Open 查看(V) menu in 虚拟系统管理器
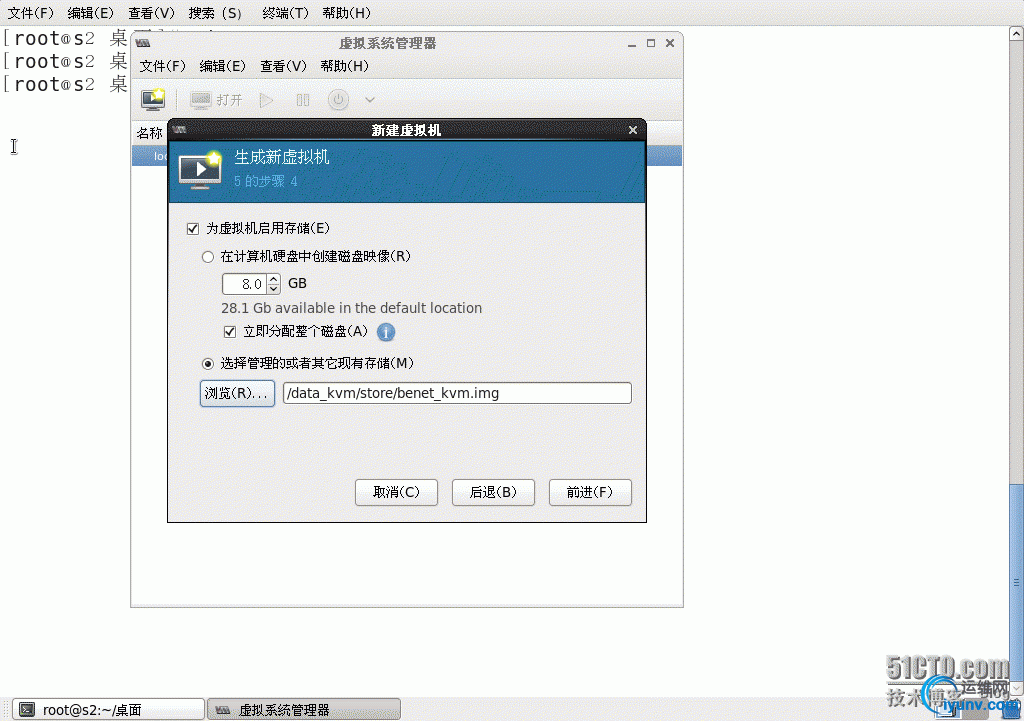Image resolution: width=1024 pixels, height=721 pixels. click(x=283, y=66)
